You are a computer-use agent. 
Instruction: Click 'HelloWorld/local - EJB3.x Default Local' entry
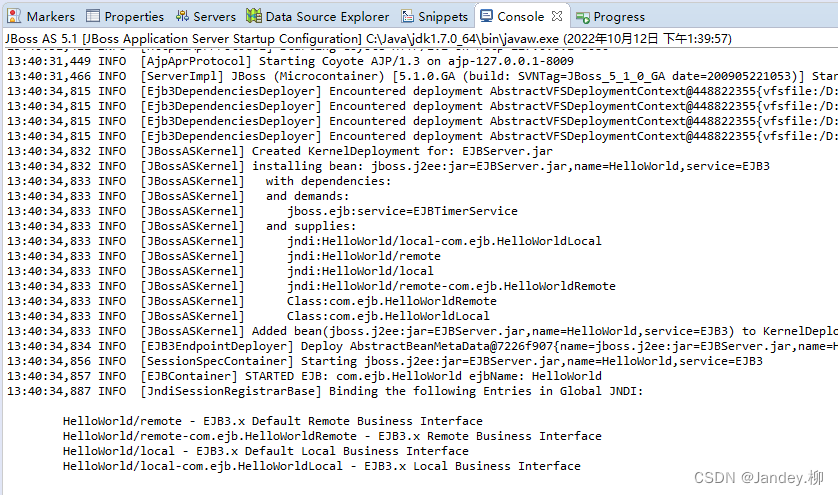tap(266, 451)
